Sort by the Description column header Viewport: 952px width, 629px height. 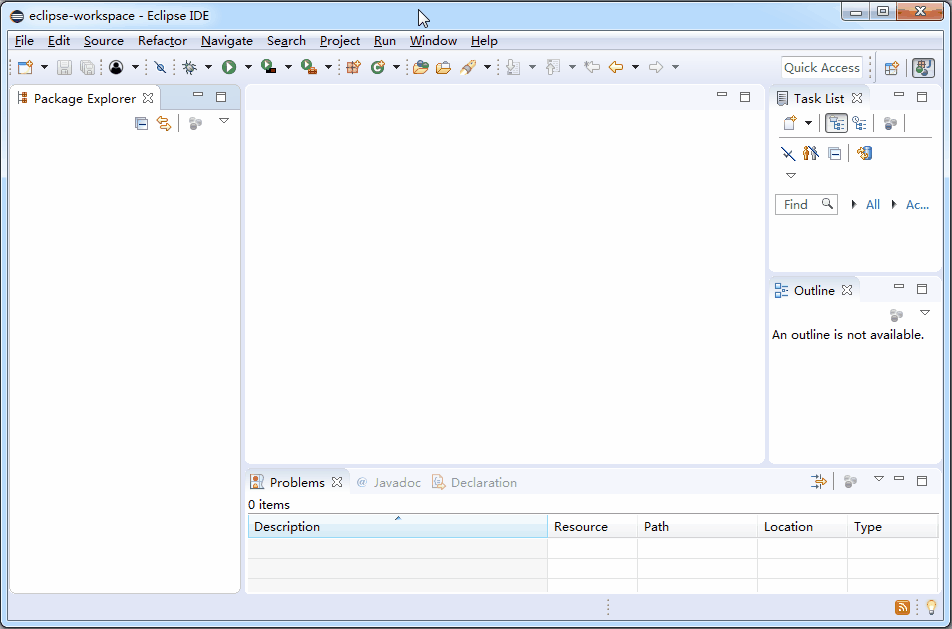tap(398, 526)
